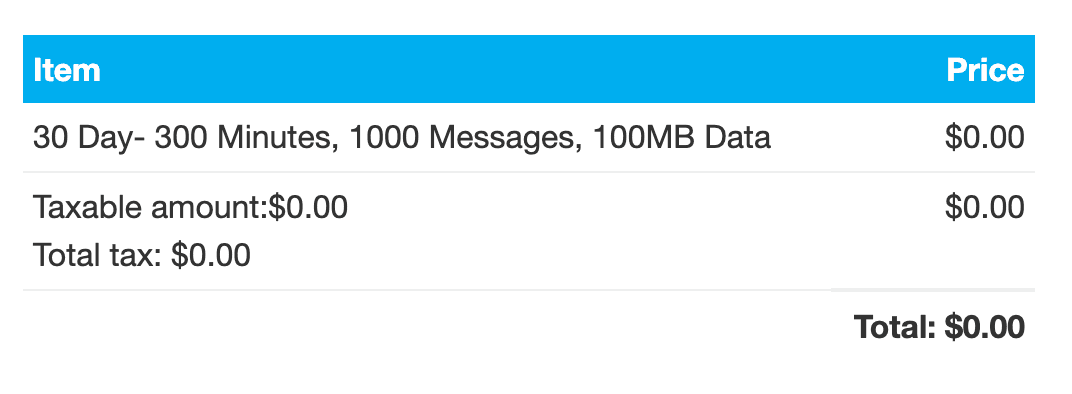Click the word 'Messages' in item description

[504, 139]
